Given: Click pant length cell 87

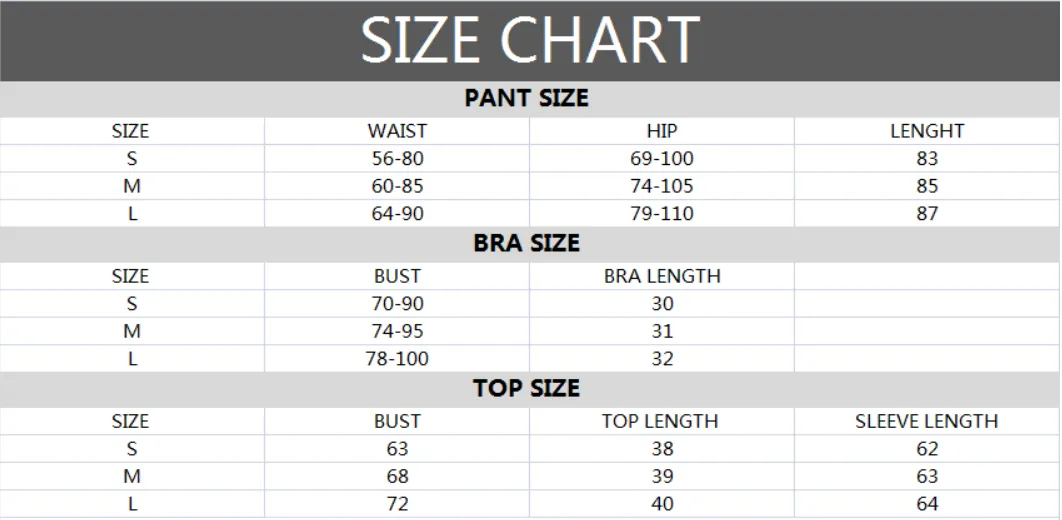Looking at the screenshot, I should click(x=927, y=213).
